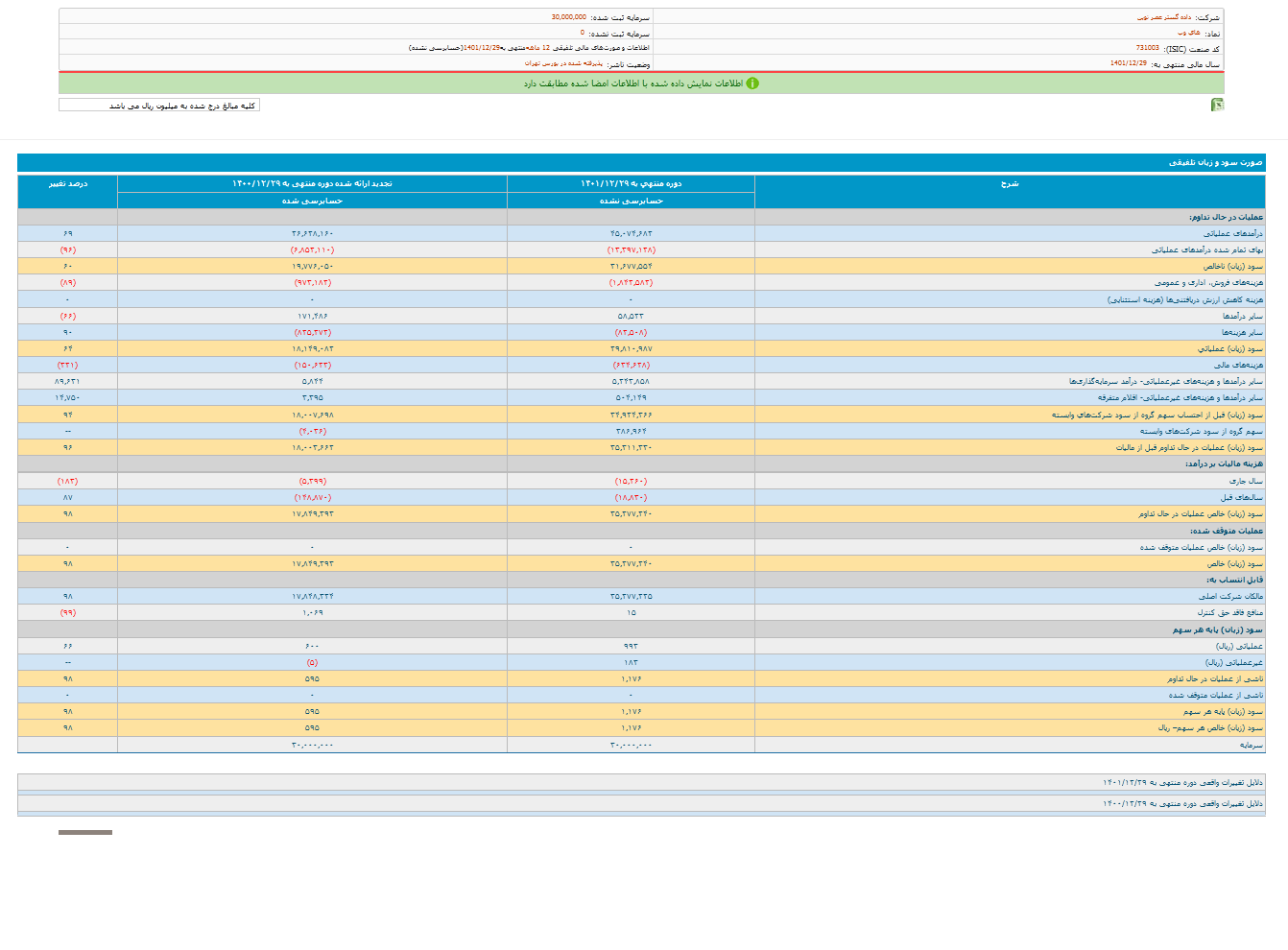1288x950 pixels.
Task: Click the شرح column header
Action: [x=1009, y=183]
